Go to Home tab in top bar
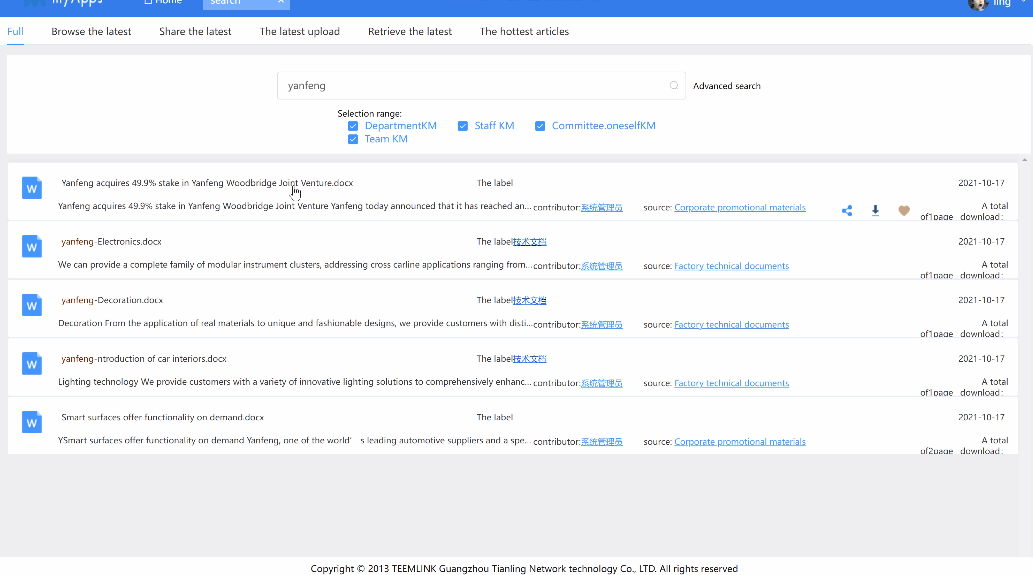Screen dimensions: 1033x575 click(163, 3)
